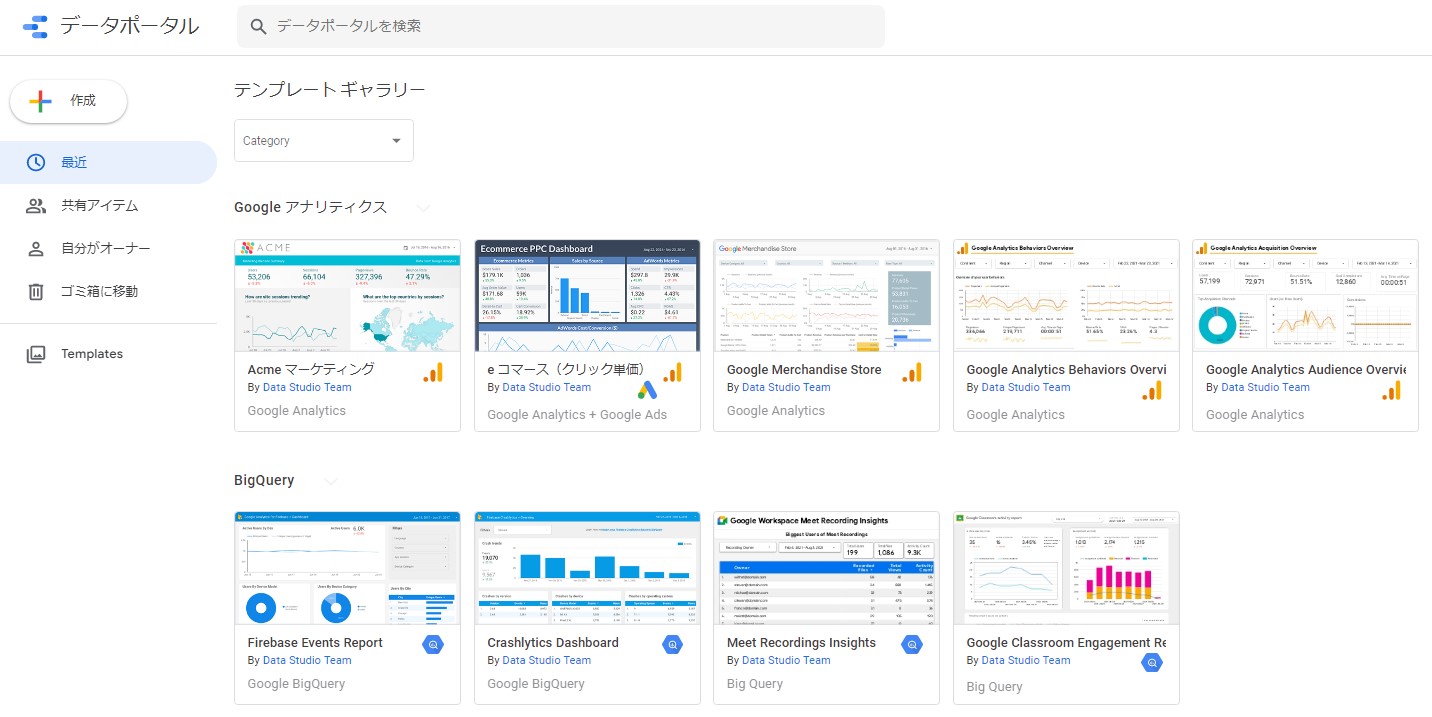
Task: Open the ACME marketing template thumbnail
Action: (348, 295)
